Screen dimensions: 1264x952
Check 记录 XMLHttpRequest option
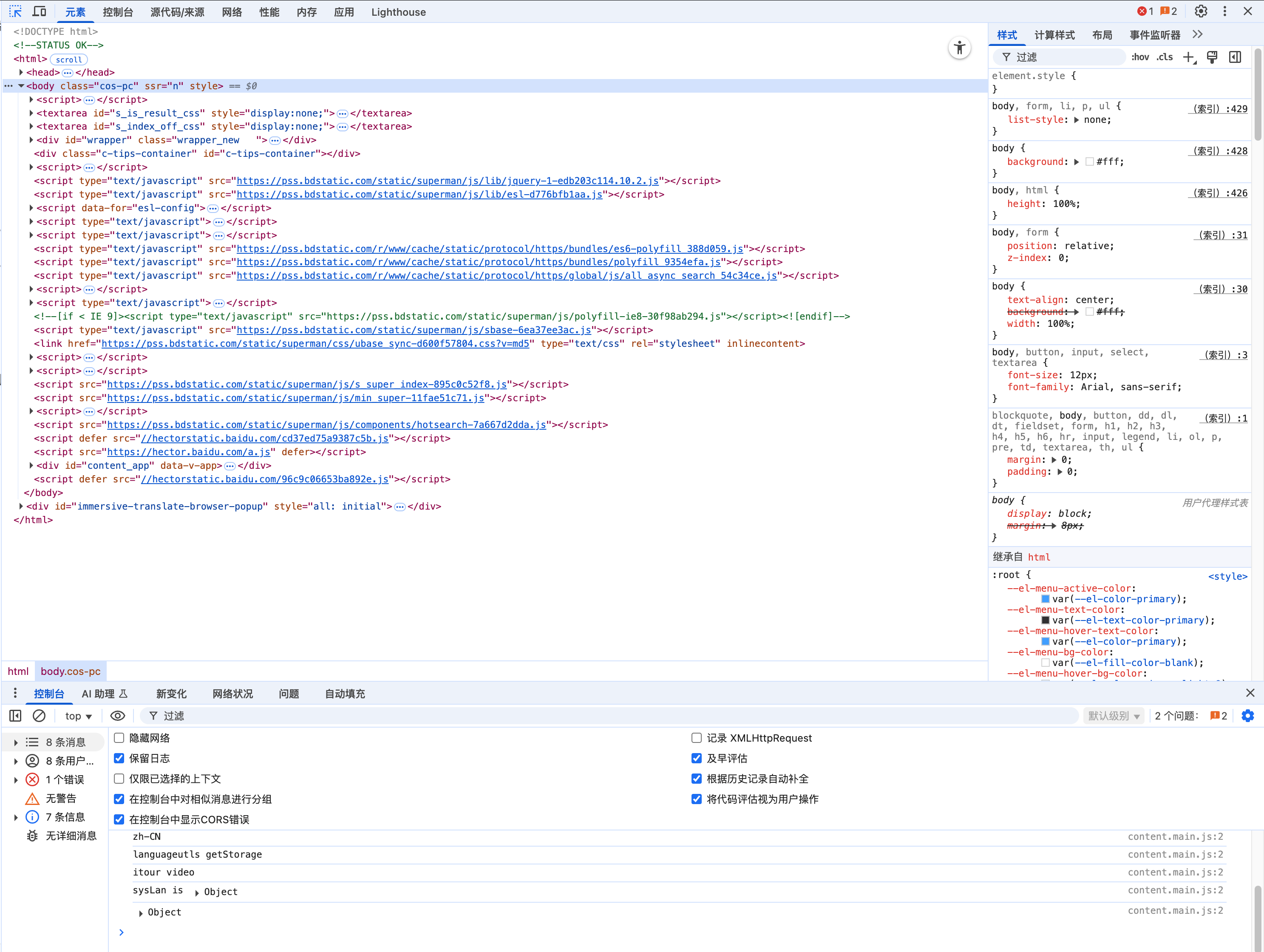tap(697, 738)
